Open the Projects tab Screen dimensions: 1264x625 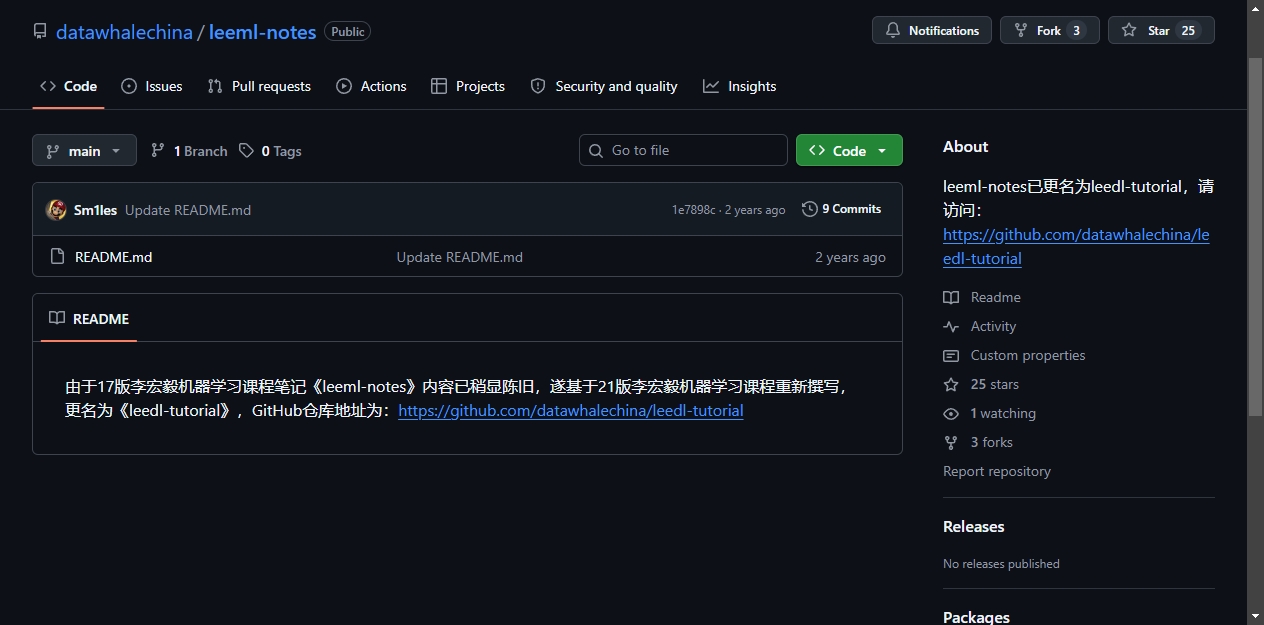(467, 86)
